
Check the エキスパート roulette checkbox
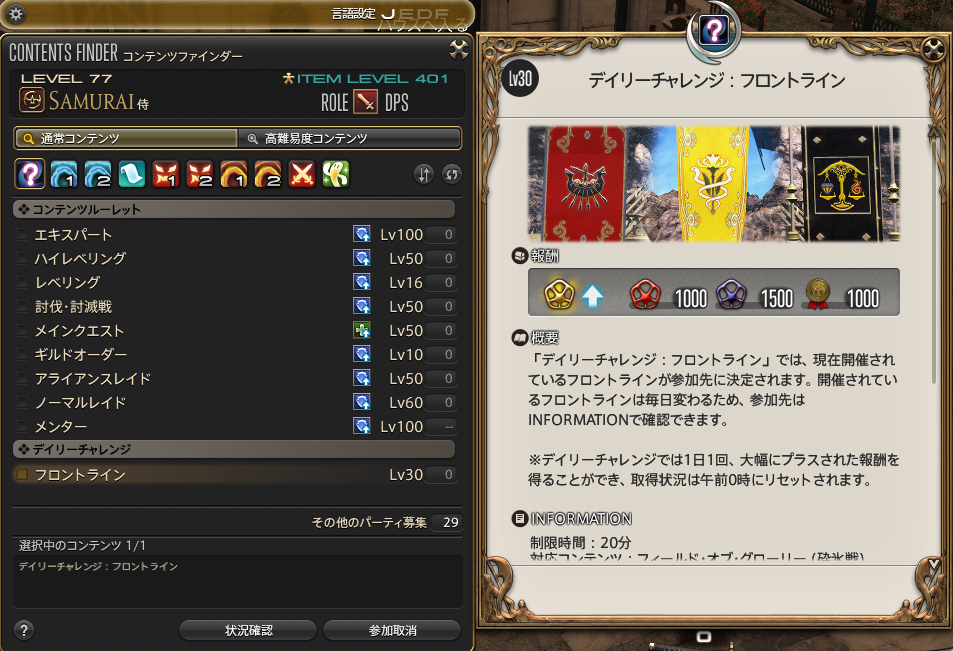pyautogui.click(x=22, y=234)
